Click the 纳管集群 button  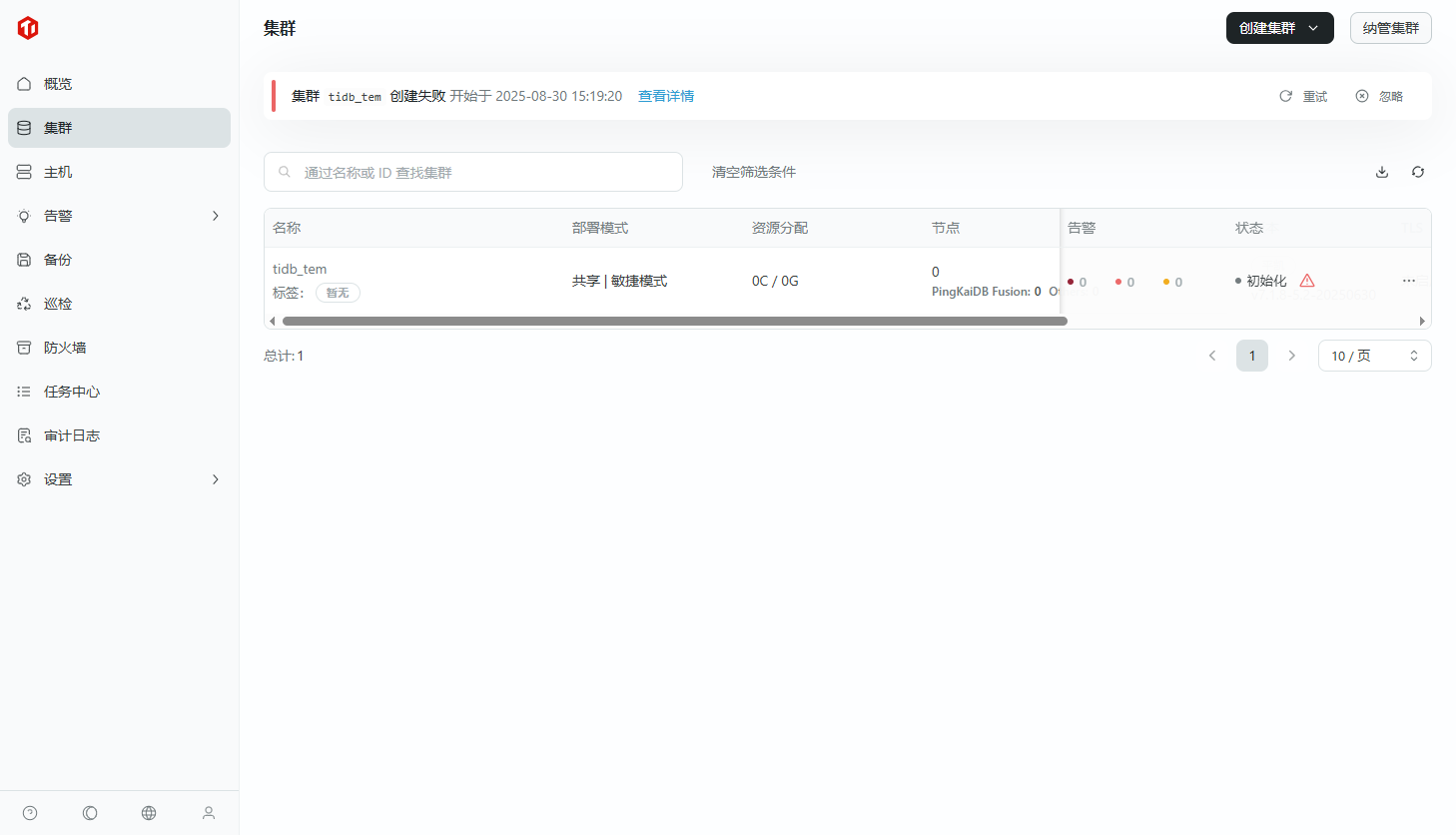[x=1390, y=28]
